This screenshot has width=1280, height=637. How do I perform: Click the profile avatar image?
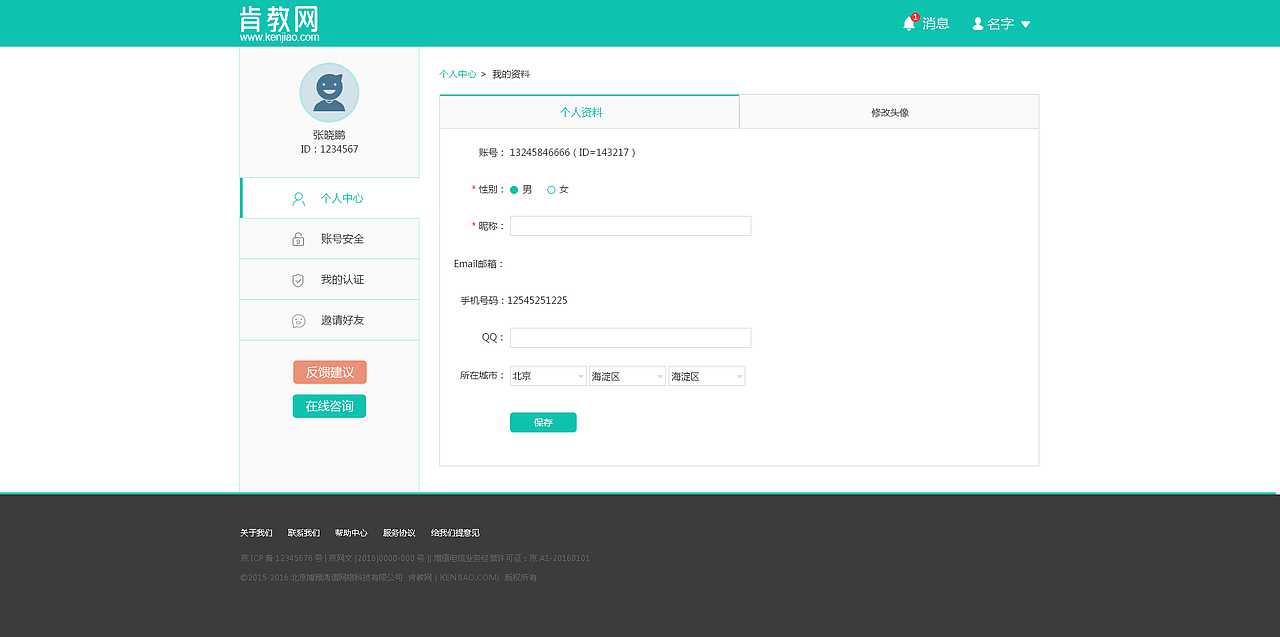pos(329,92)
